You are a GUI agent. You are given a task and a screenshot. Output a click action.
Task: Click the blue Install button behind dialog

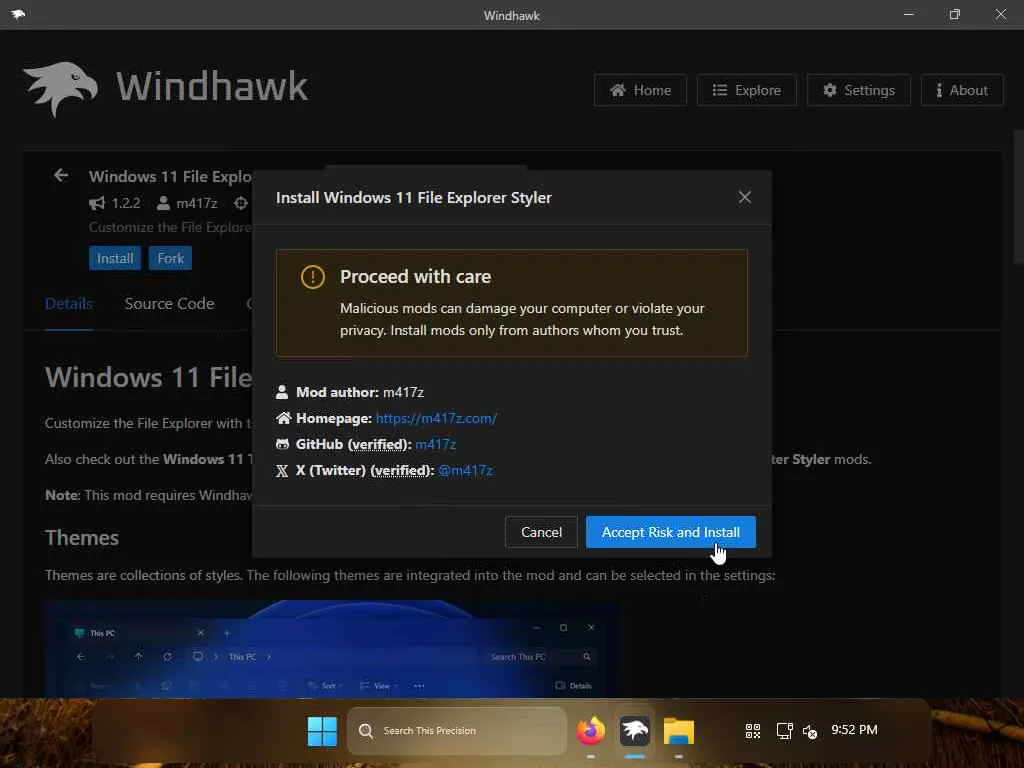point(115,258)
